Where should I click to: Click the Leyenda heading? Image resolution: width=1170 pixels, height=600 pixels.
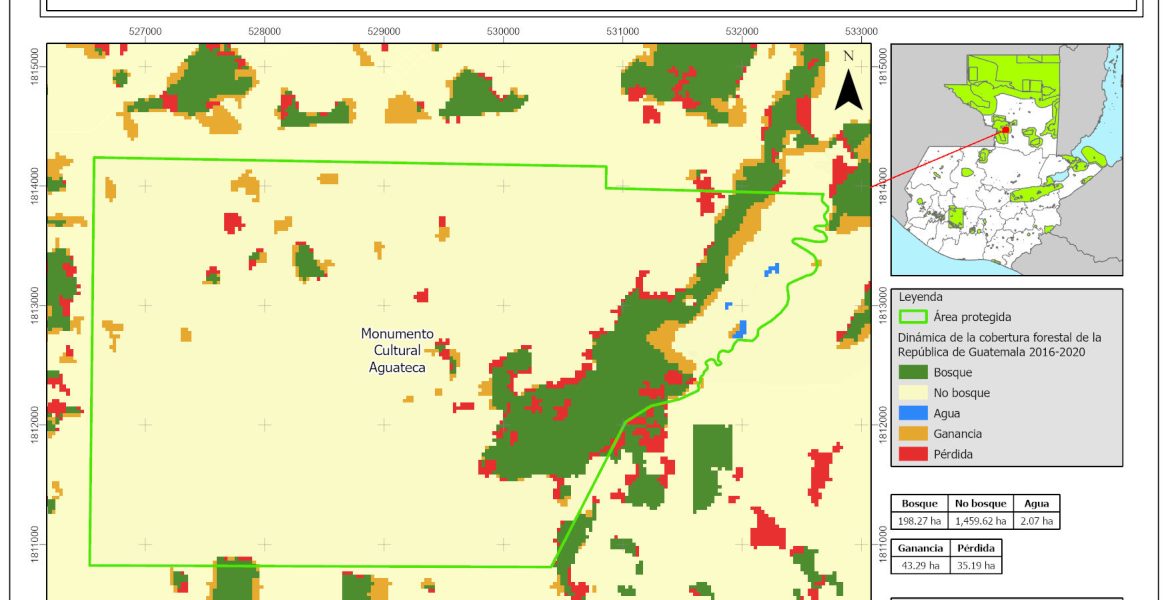pos(923,297)
